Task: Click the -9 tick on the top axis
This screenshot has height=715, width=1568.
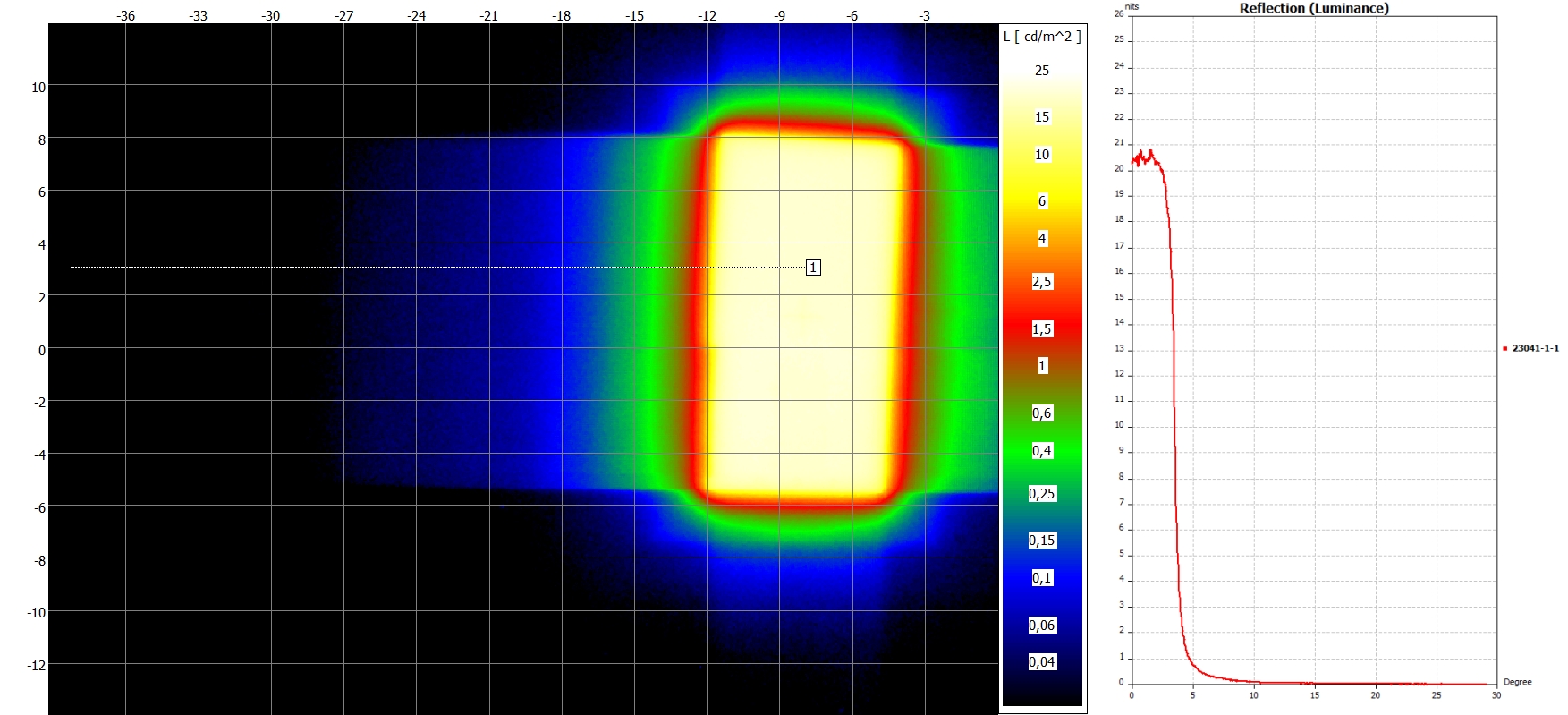Action: click(x=780, y=16)
